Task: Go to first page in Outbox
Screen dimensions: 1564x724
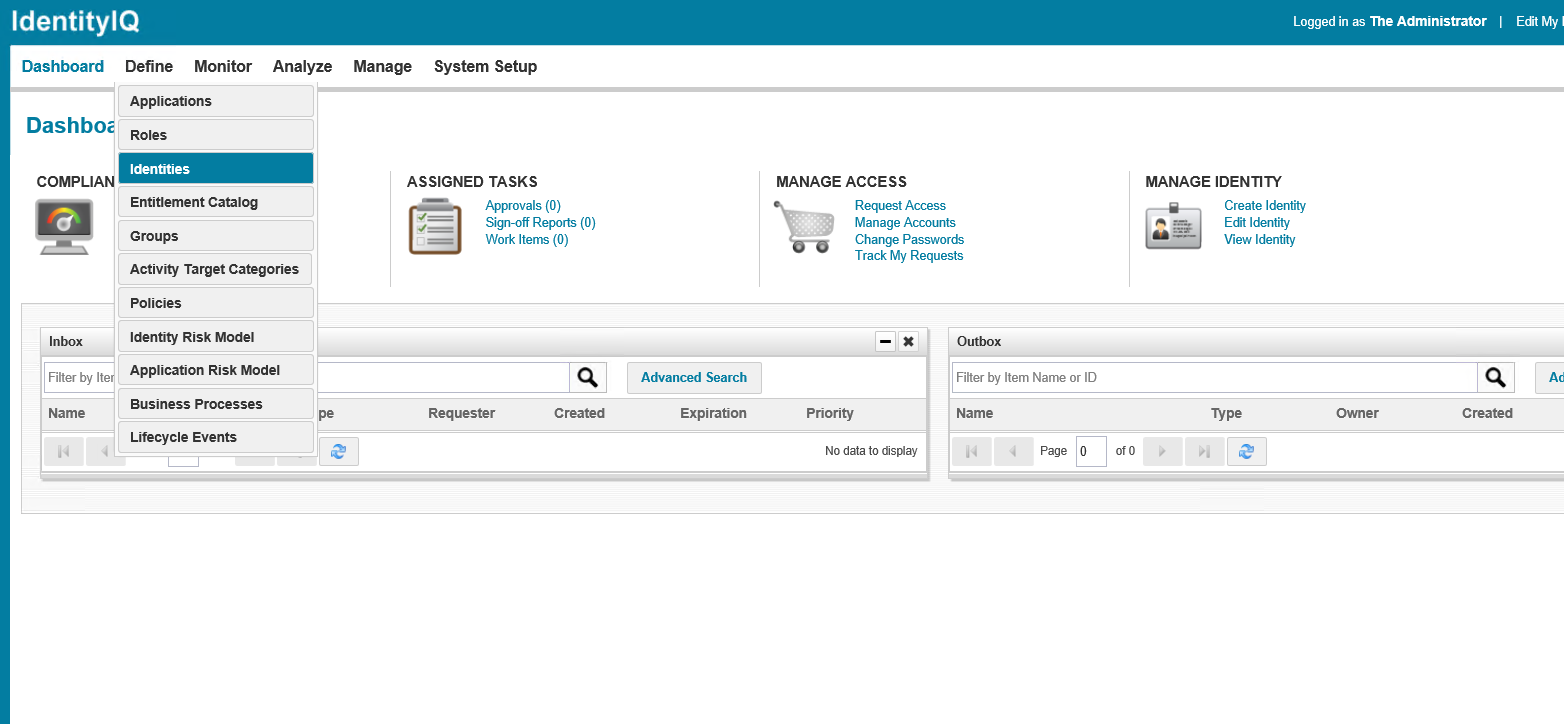Action: pyautogui.click(x=972, y=451)
